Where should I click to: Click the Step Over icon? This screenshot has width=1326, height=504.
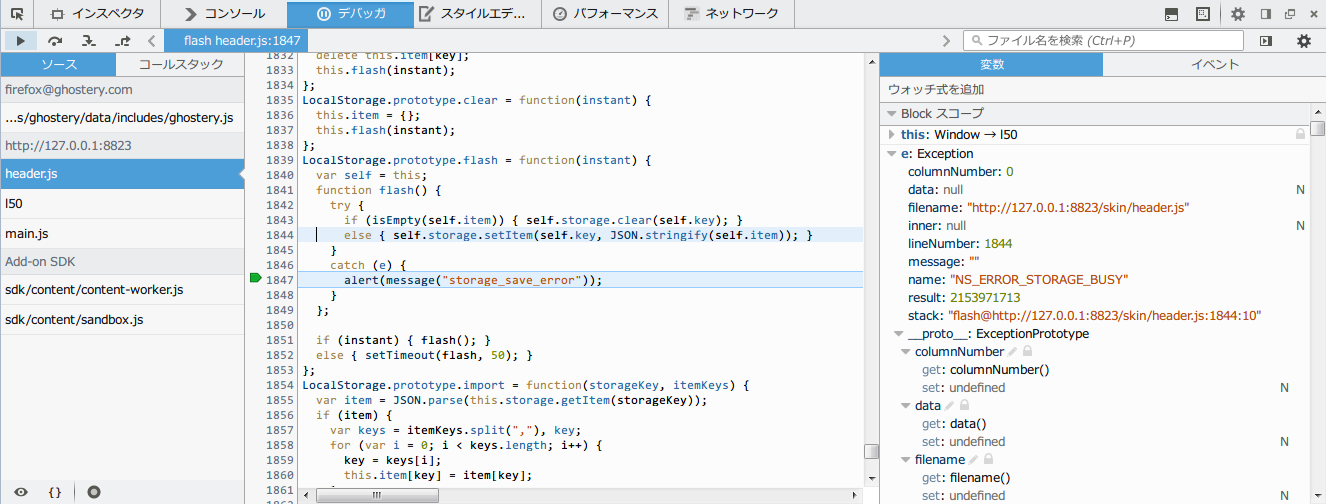point(55,41)
